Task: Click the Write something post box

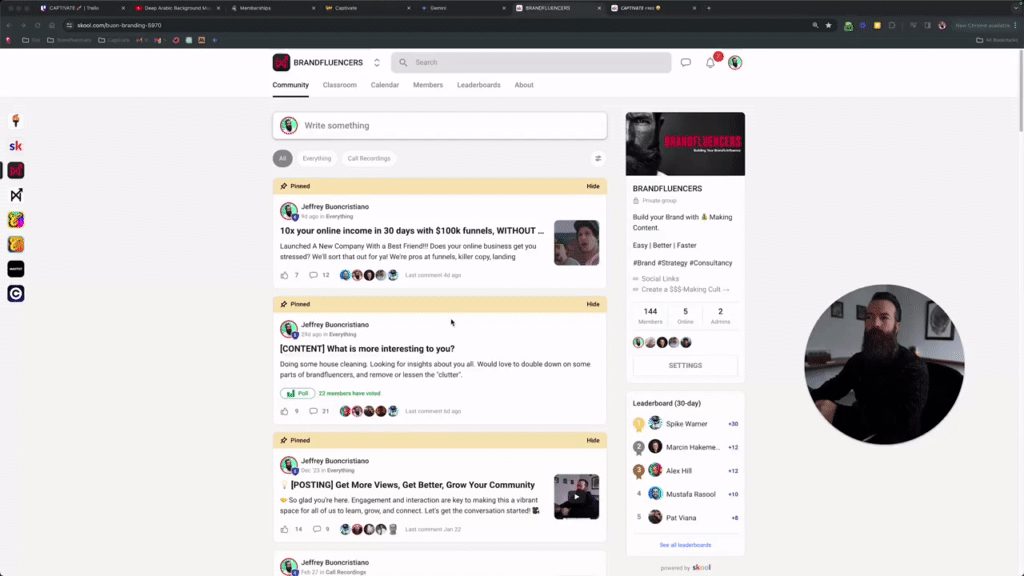Action: pyautogui.click(x=440, y=125)
